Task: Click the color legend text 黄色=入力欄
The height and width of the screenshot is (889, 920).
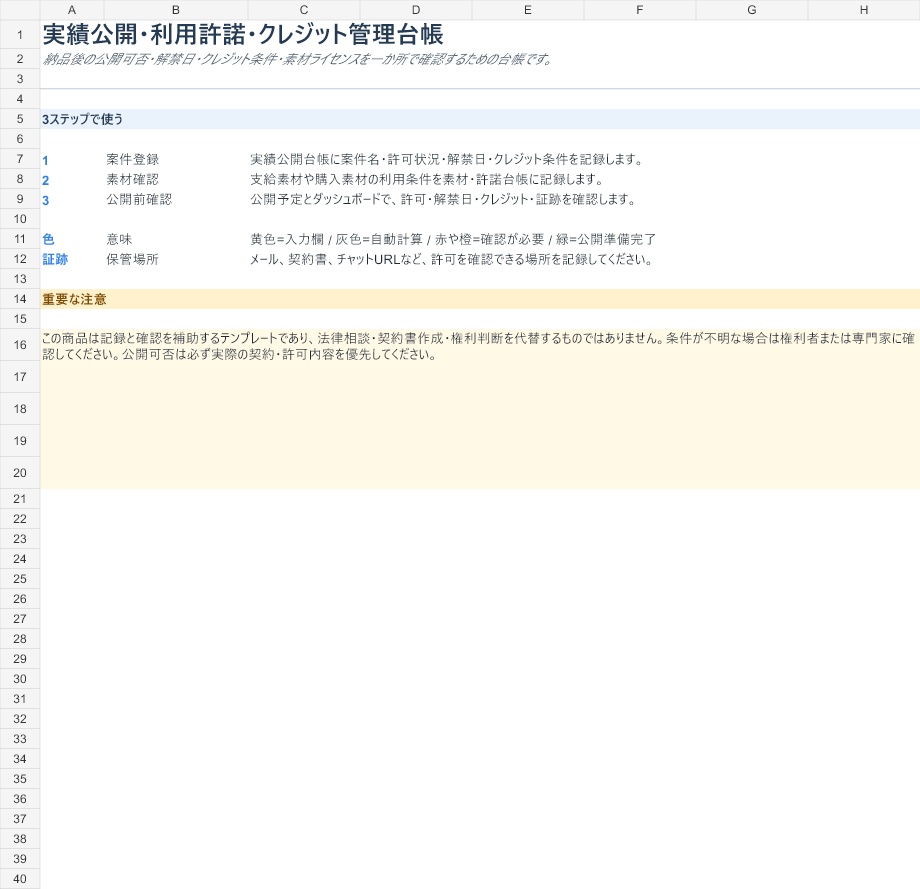Action: coord(453,239)
